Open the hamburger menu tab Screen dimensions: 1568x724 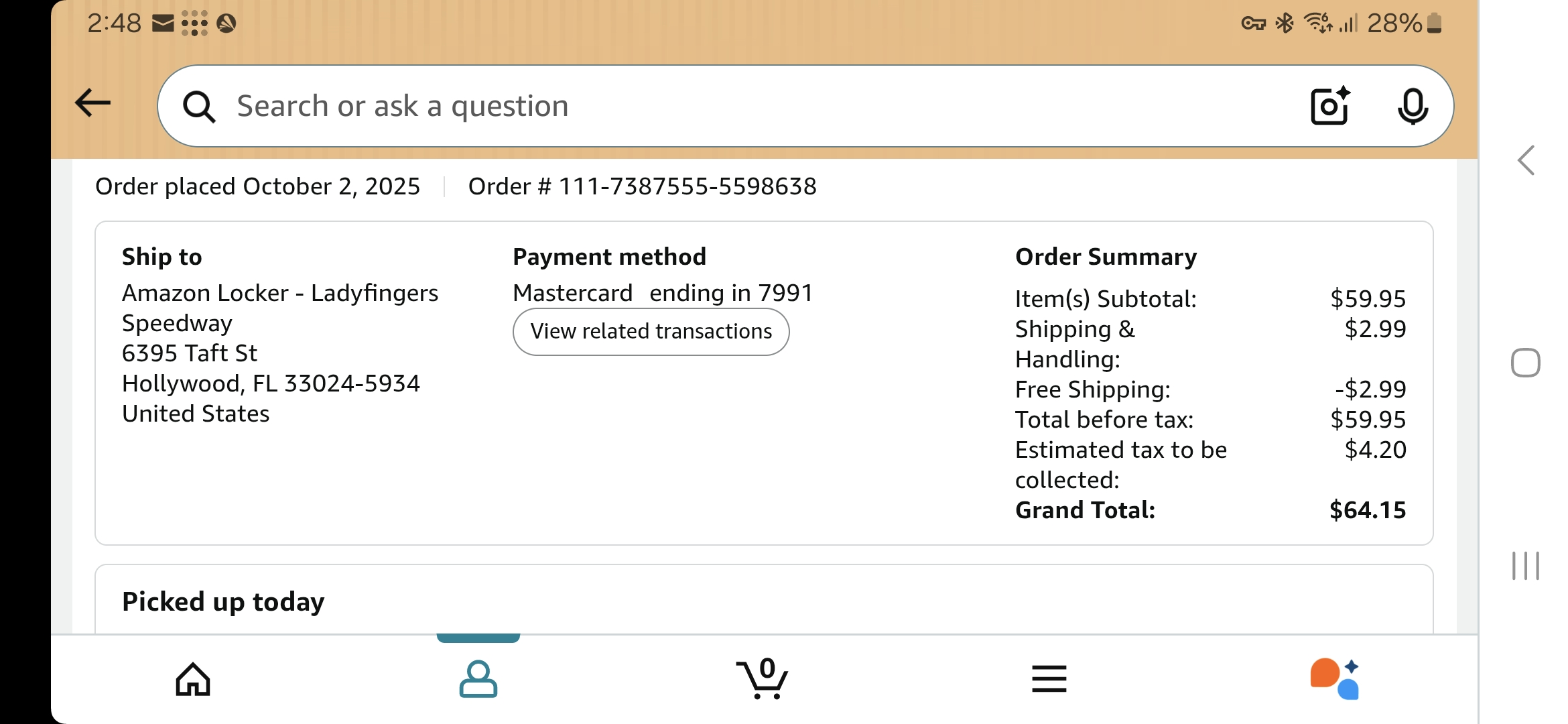pyautogui.click(x=1049, y=679)
